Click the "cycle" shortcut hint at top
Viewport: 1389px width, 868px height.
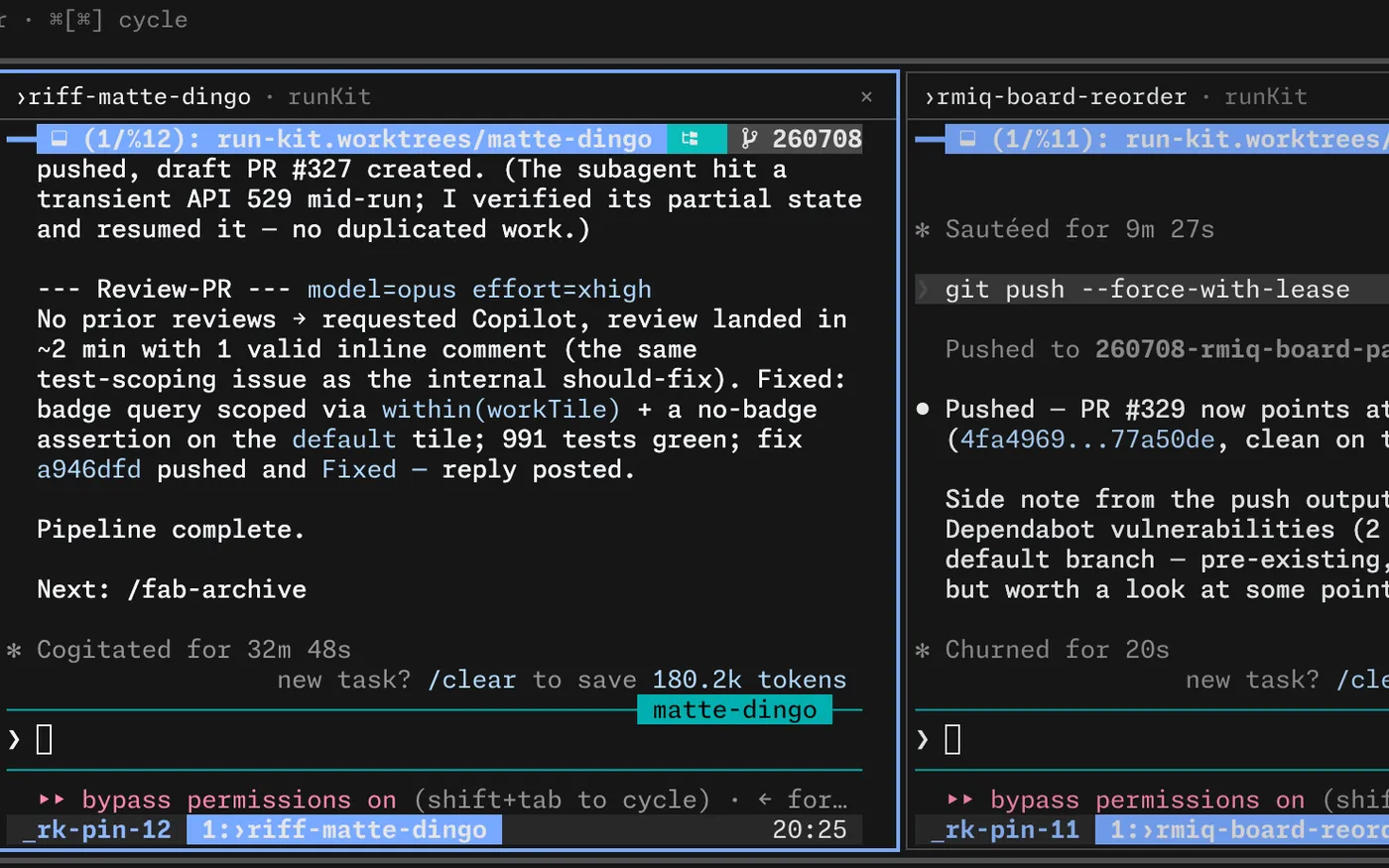tap(153, 20)
